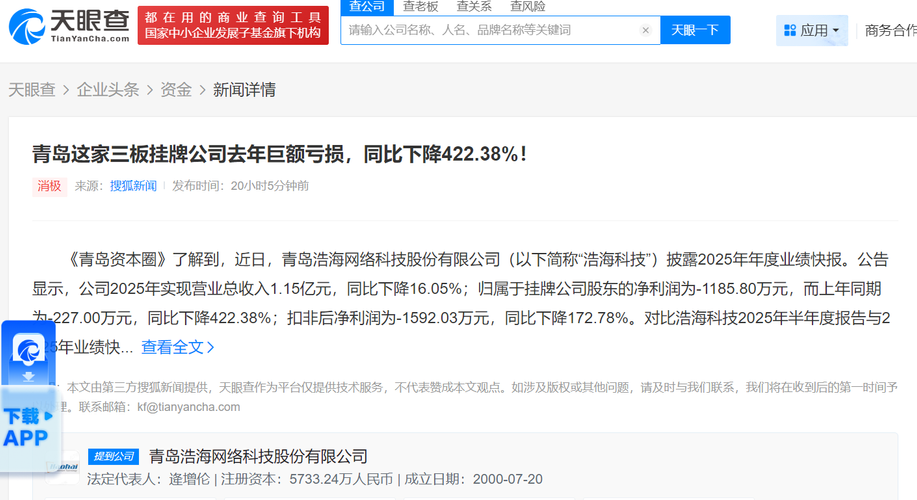The height and width of the screenshot is (500, 917).
Task: Open the 企业头条 breadcrumb link
Action: tap(108, 89)
